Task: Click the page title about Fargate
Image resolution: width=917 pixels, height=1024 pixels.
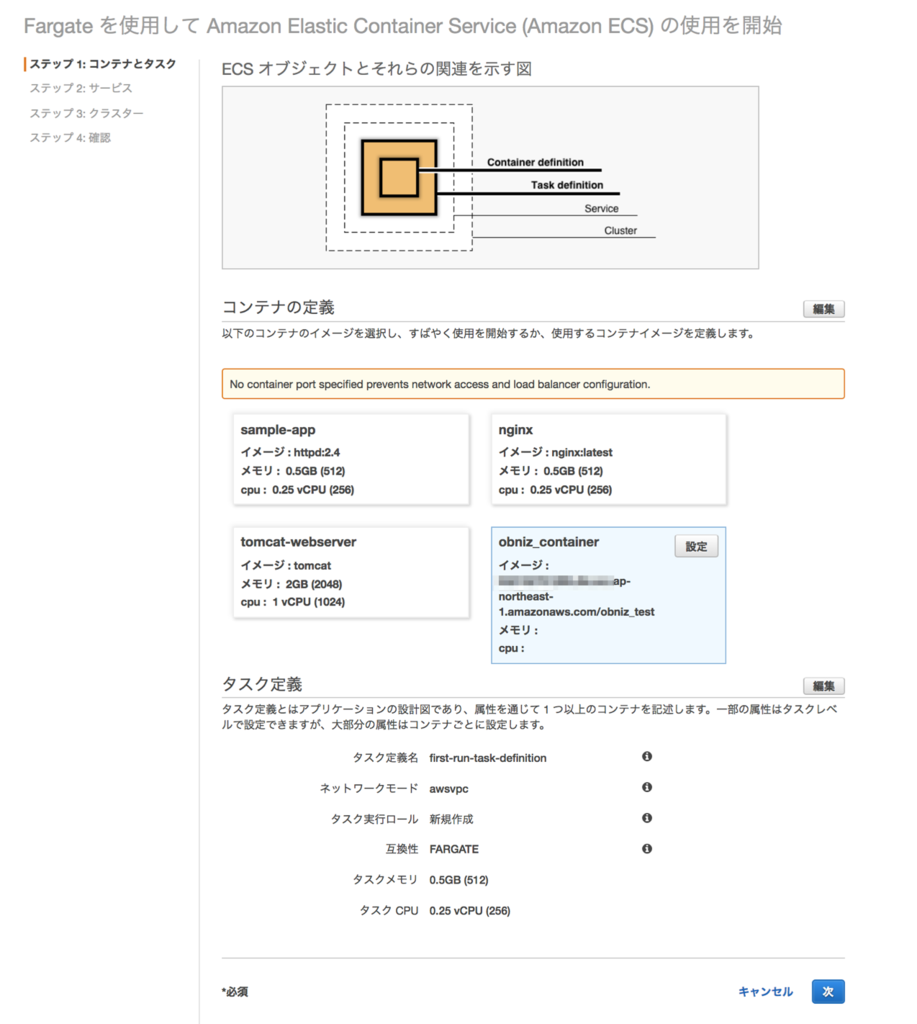Action: 403,25
